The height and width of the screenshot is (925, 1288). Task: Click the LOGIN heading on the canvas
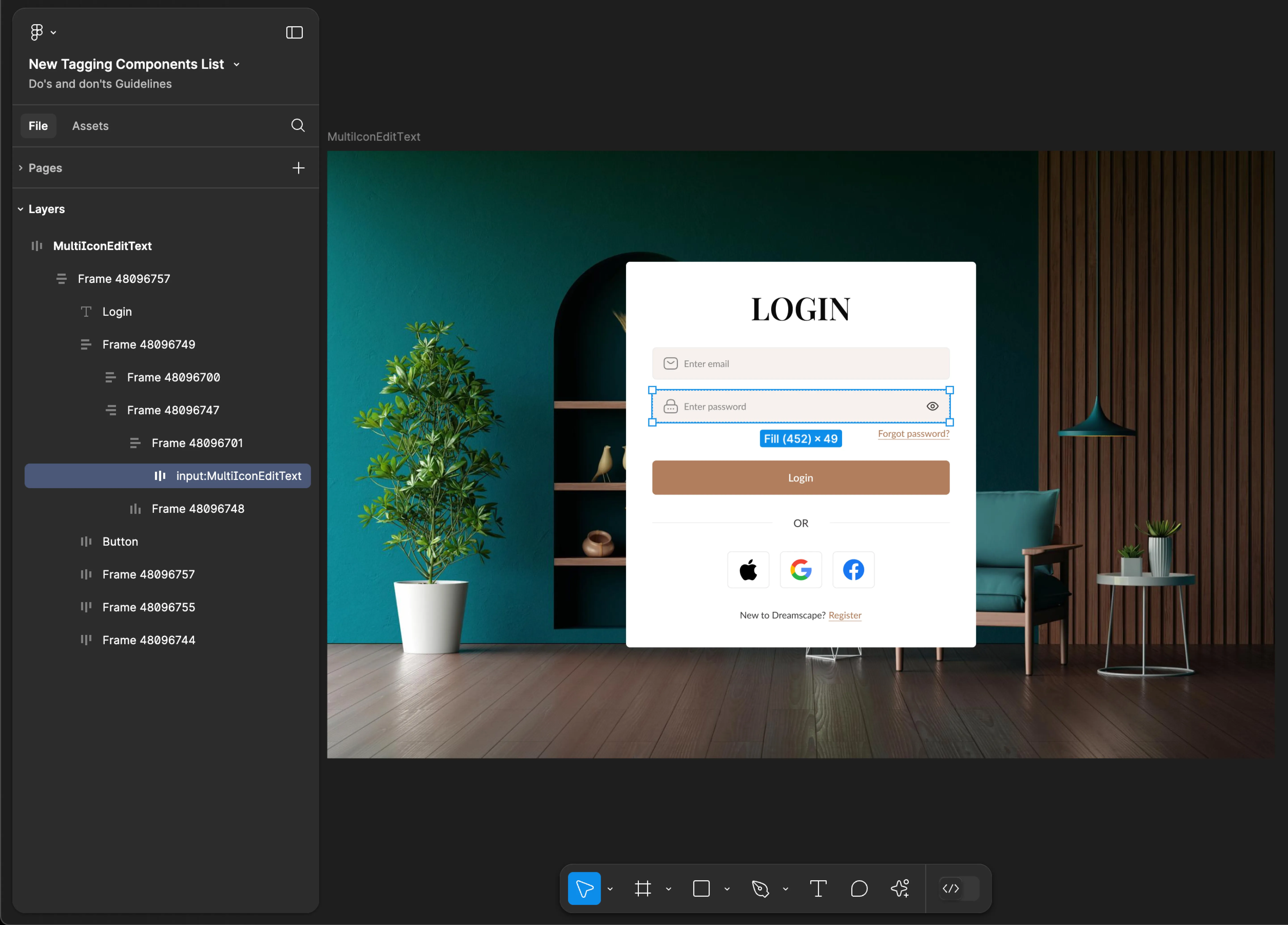coord(801,310)
